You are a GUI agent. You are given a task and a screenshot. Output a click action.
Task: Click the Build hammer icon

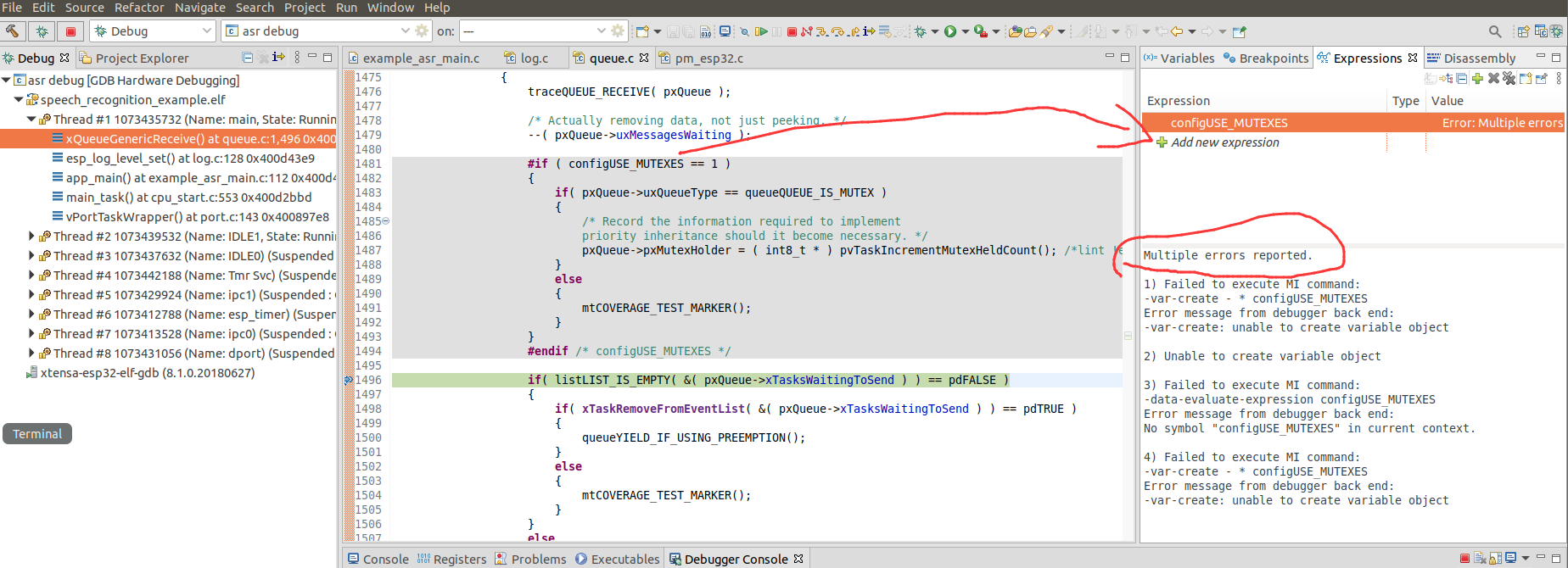click(13, 31)
